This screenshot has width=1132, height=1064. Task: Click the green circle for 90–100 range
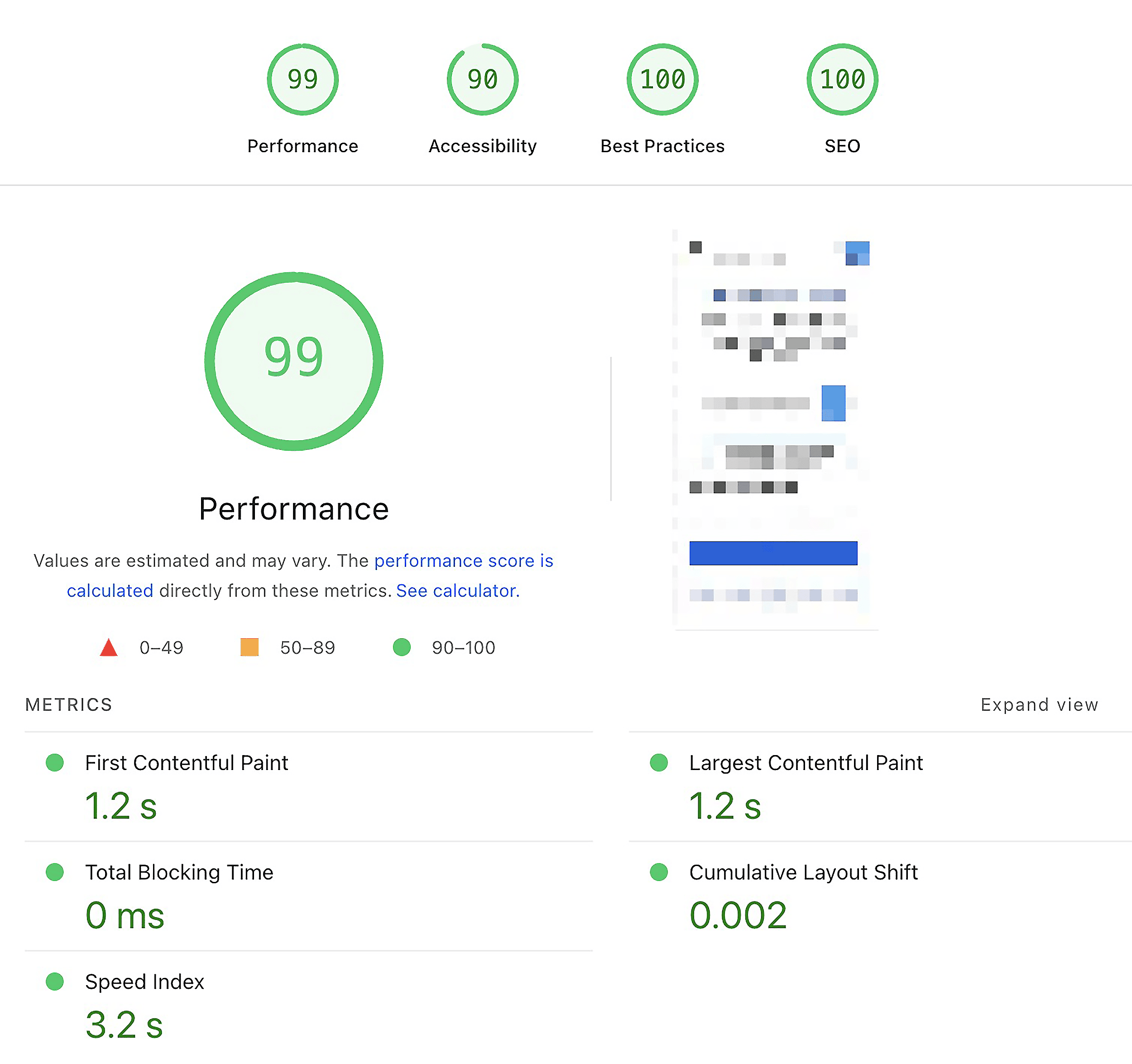click(402, 648)
